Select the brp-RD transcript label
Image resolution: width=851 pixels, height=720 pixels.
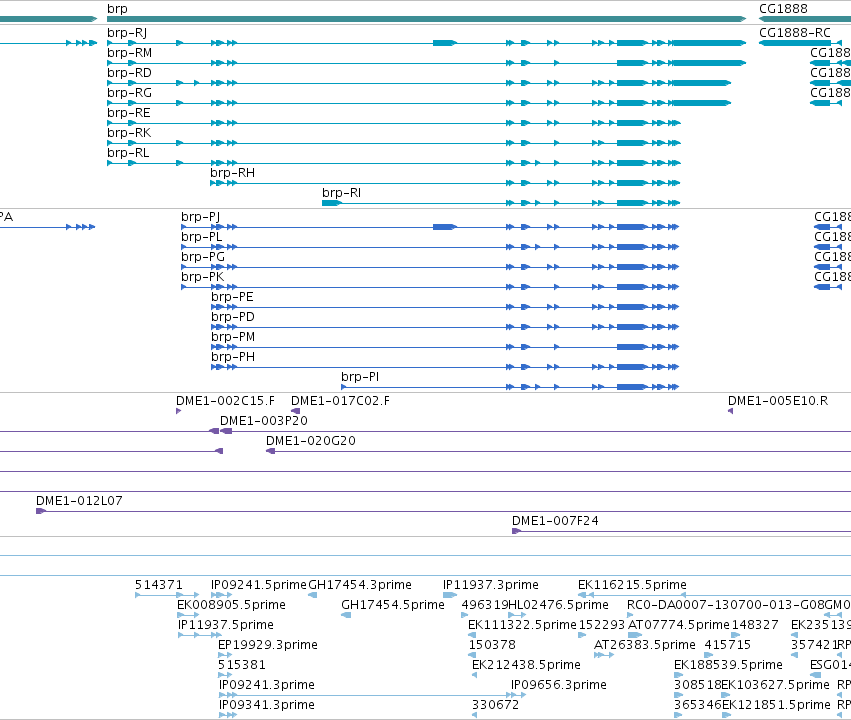(x=129, y=73)
